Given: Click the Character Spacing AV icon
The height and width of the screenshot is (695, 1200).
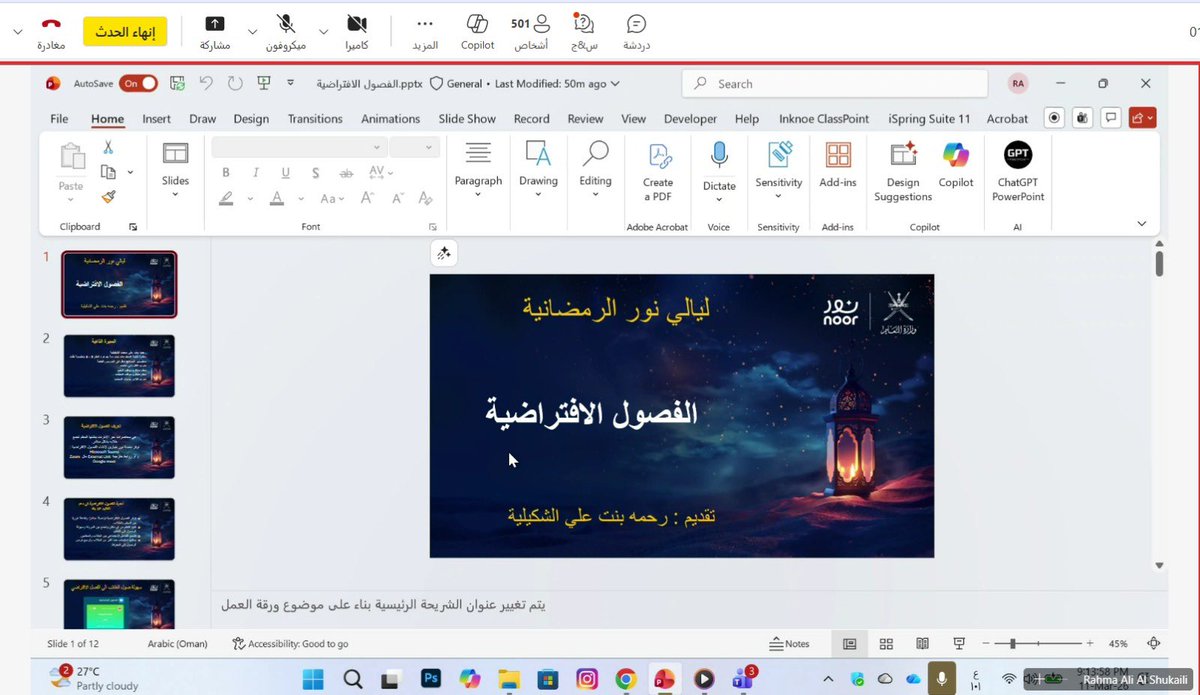Looking at the screenshot, I should [x=378, y=172].
